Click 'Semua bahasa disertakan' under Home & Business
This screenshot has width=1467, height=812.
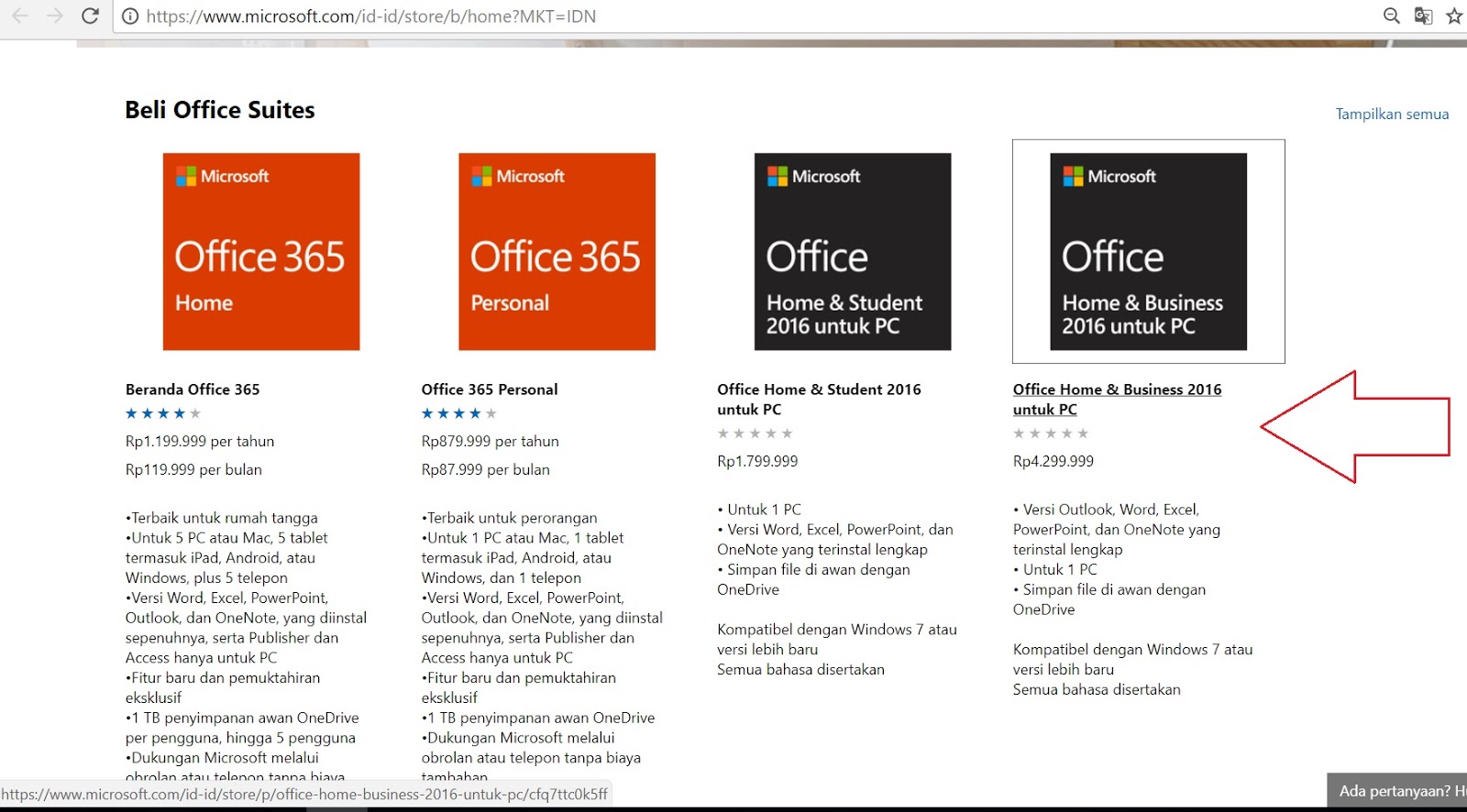(x=1097, y=690)
